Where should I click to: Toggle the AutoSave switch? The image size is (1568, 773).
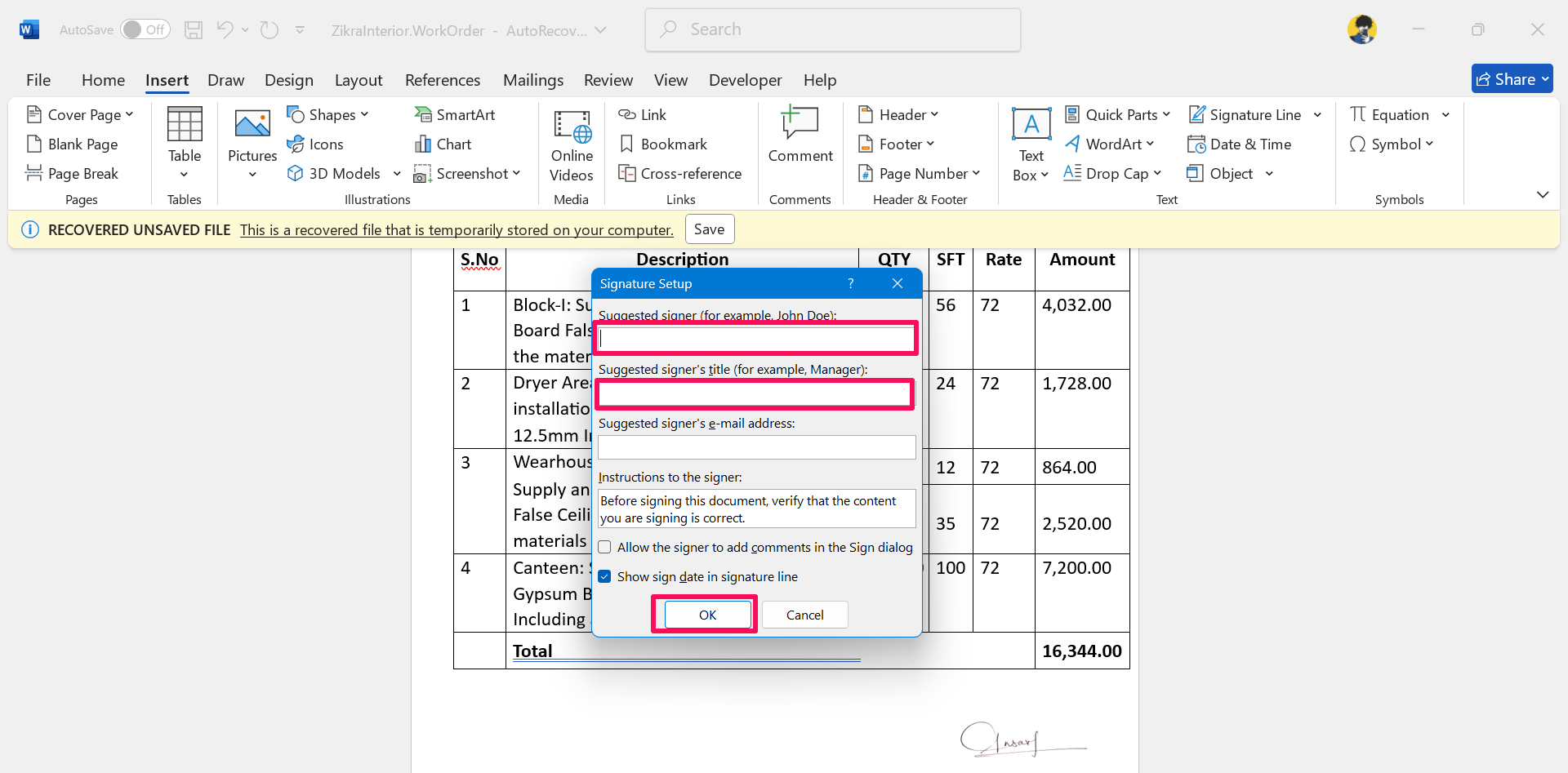tap(145, 30)
